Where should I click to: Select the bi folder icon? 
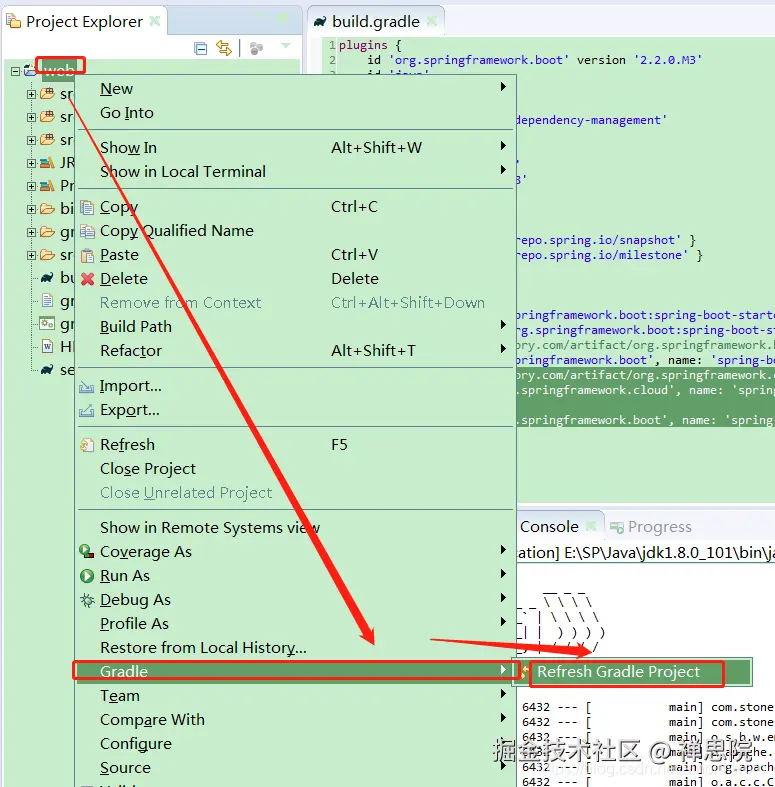[x=47, y=209]
